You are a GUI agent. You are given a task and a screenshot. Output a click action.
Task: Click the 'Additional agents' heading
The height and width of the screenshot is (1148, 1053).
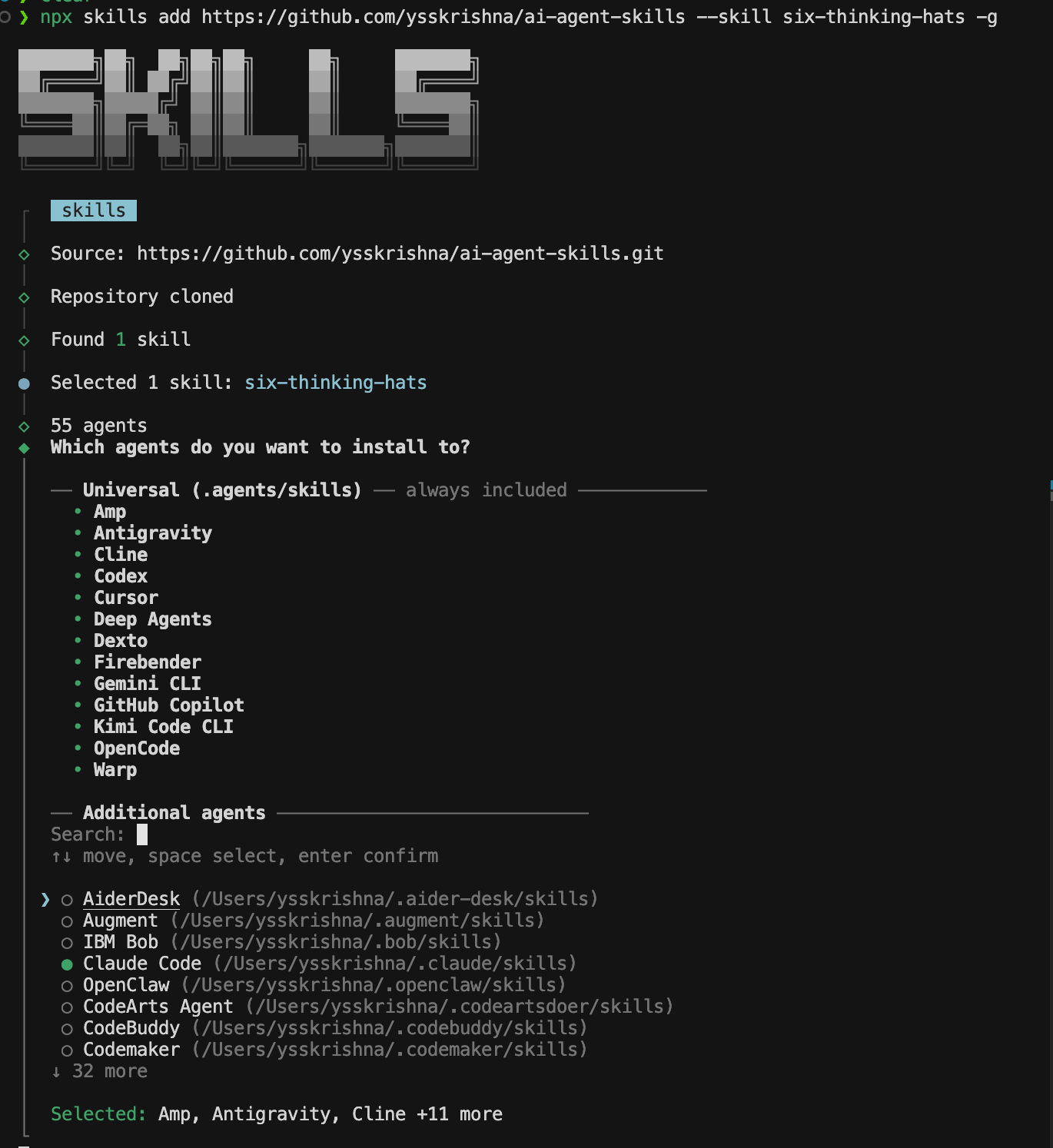174,813
